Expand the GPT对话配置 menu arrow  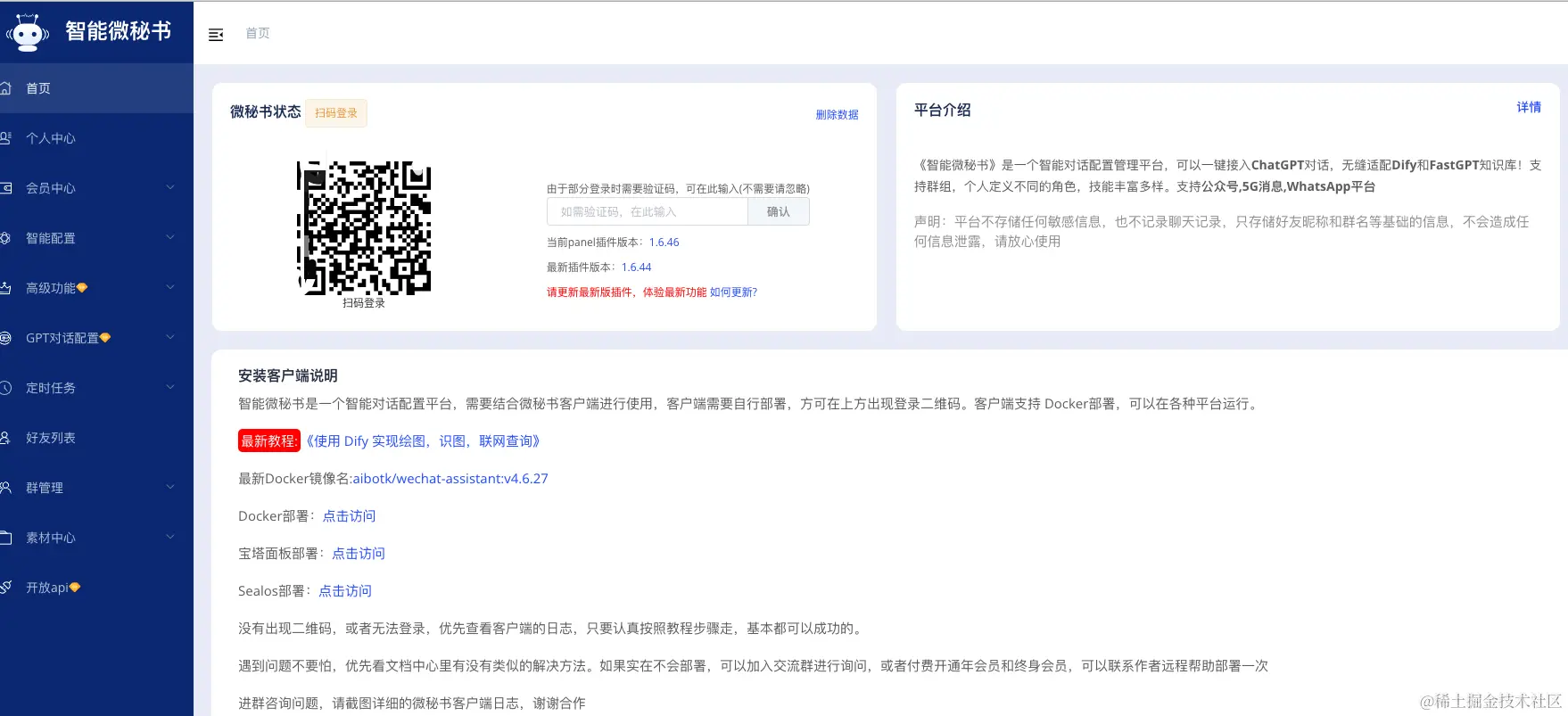(x=170, y=337)
